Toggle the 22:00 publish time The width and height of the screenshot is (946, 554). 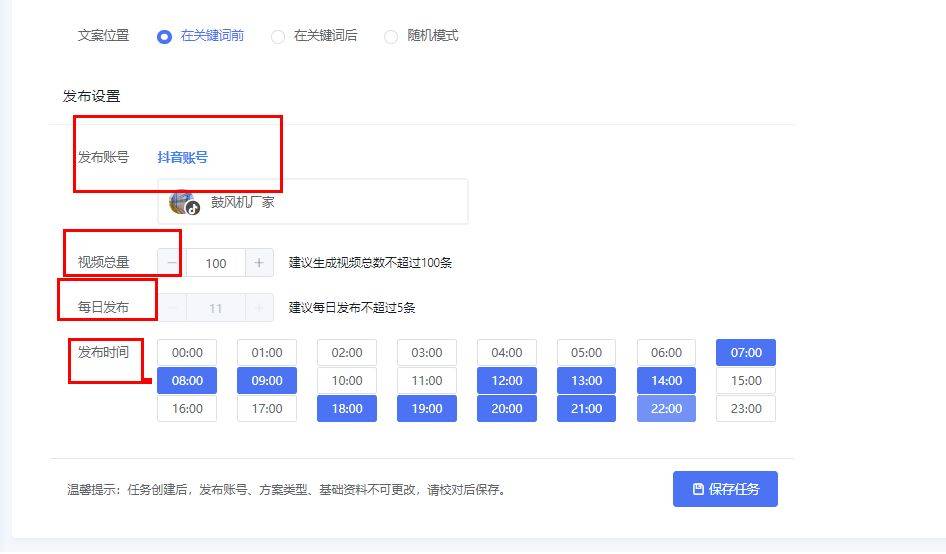pos(666,409)
